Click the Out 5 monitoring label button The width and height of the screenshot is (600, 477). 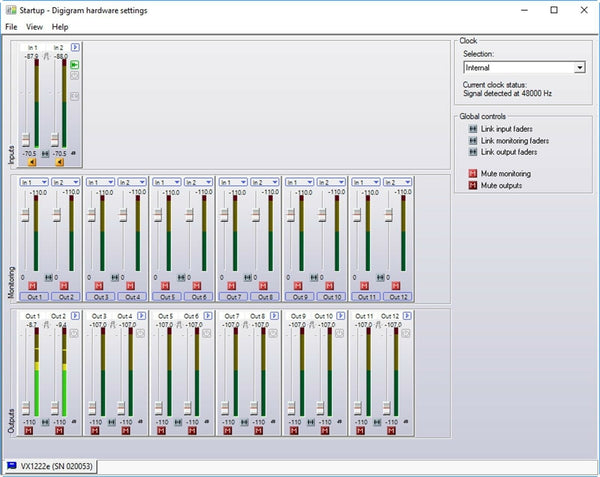click(166, 297)
